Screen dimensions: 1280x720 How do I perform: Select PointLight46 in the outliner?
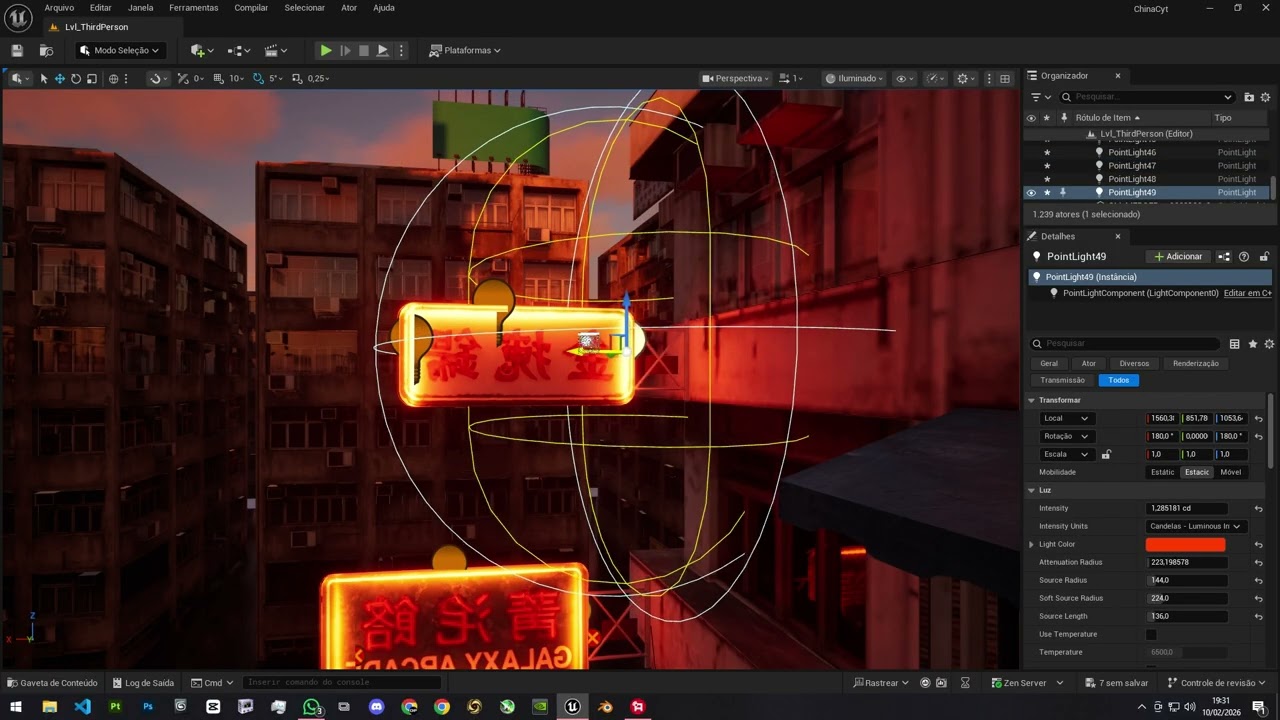[1132, 153]
